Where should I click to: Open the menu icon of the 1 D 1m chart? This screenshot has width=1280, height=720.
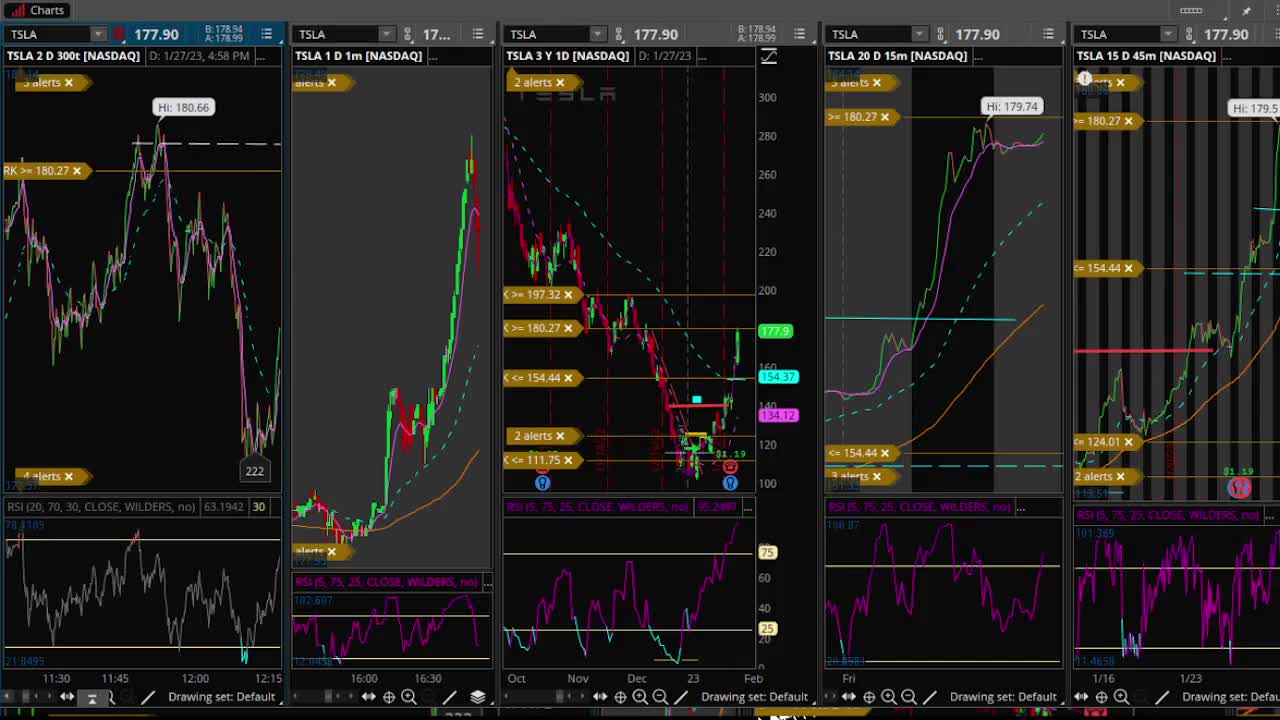pyautogui.click(x=478, y=34)
